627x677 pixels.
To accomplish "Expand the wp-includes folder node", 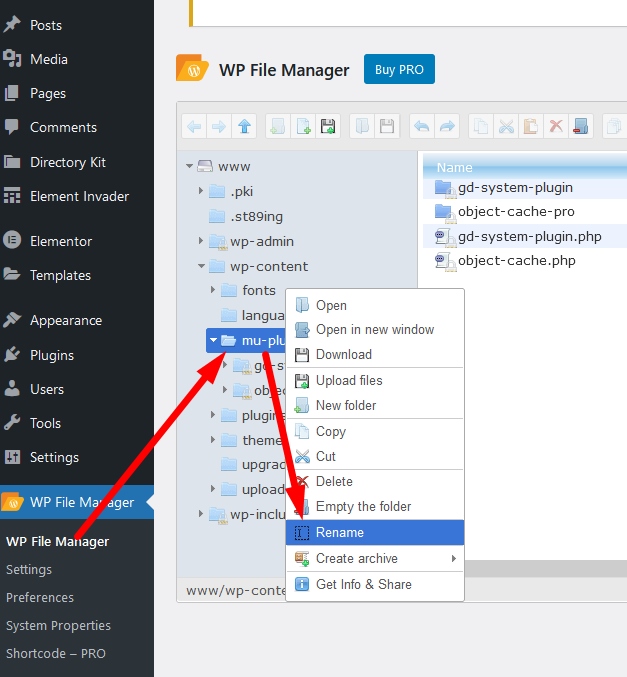I will [201, 513].
